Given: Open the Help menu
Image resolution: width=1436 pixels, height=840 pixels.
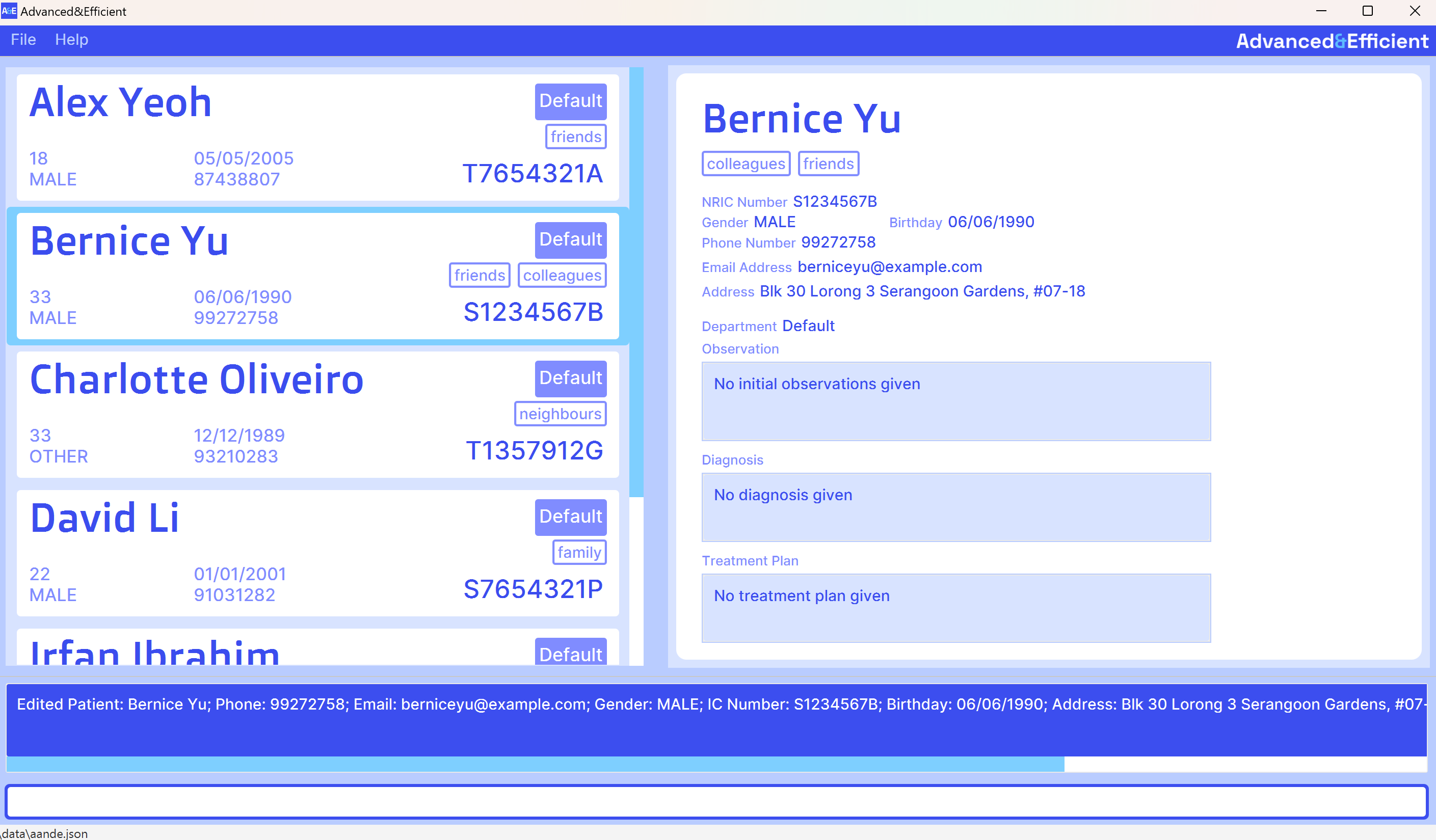Looking at the screenshot, I should [71, 39].
